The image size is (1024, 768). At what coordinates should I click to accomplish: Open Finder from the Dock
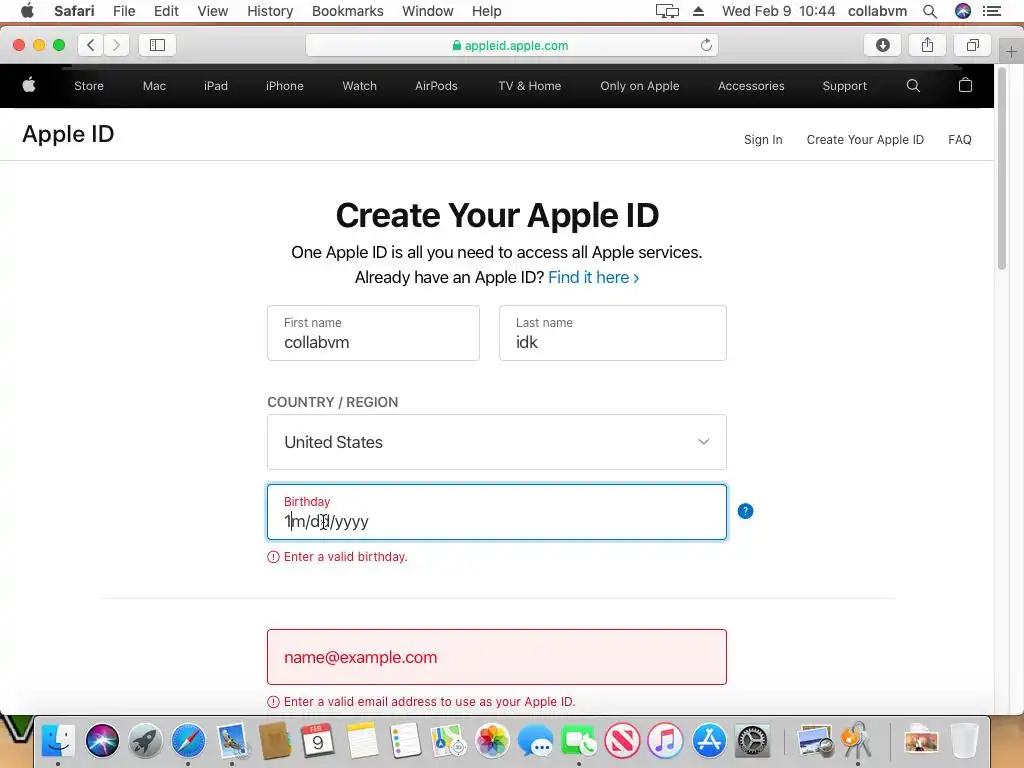(58, 741)
